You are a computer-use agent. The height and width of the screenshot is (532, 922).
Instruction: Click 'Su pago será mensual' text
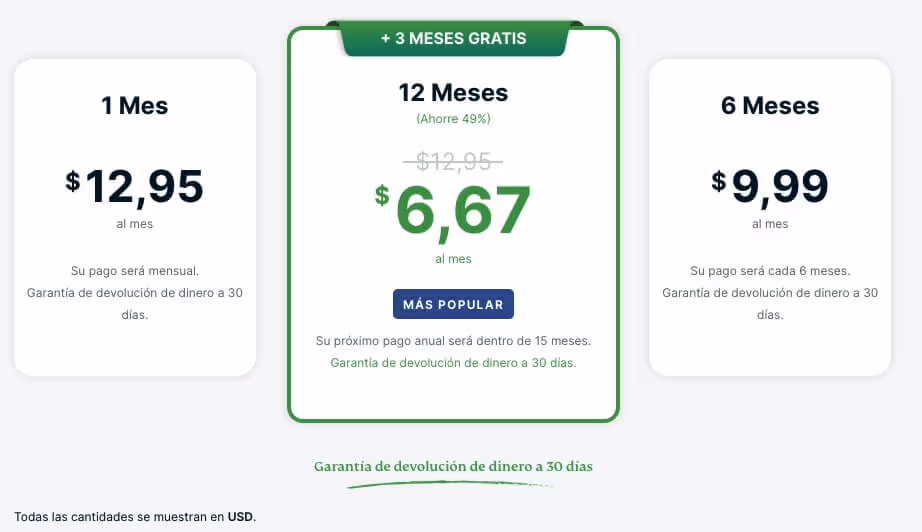(x=135, y=271)
